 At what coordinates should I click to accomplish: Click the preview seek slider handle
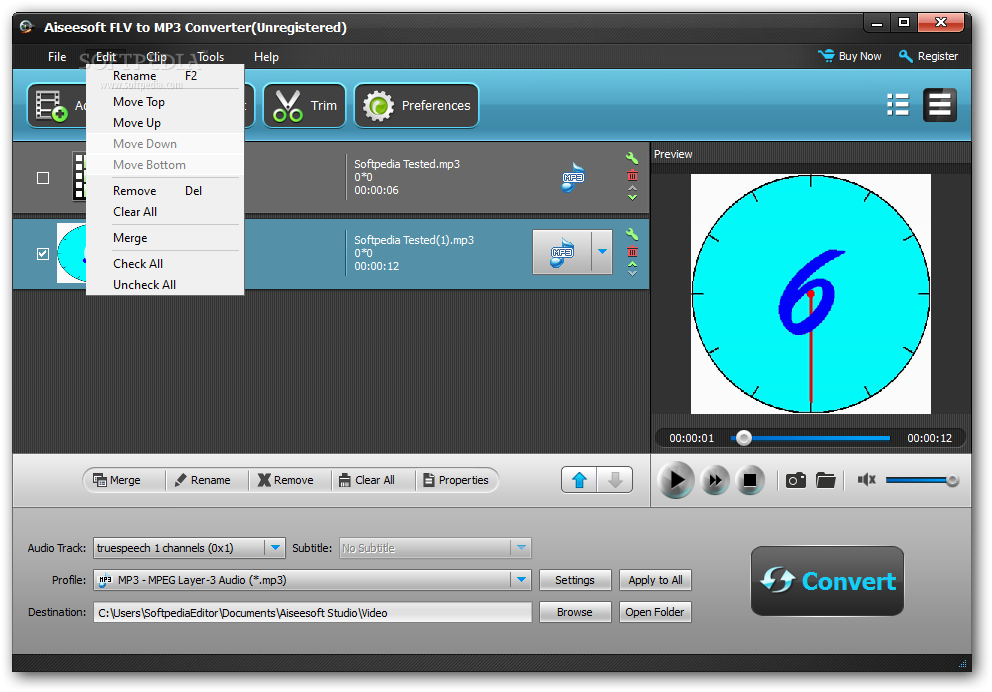click(x=744, y=438)
